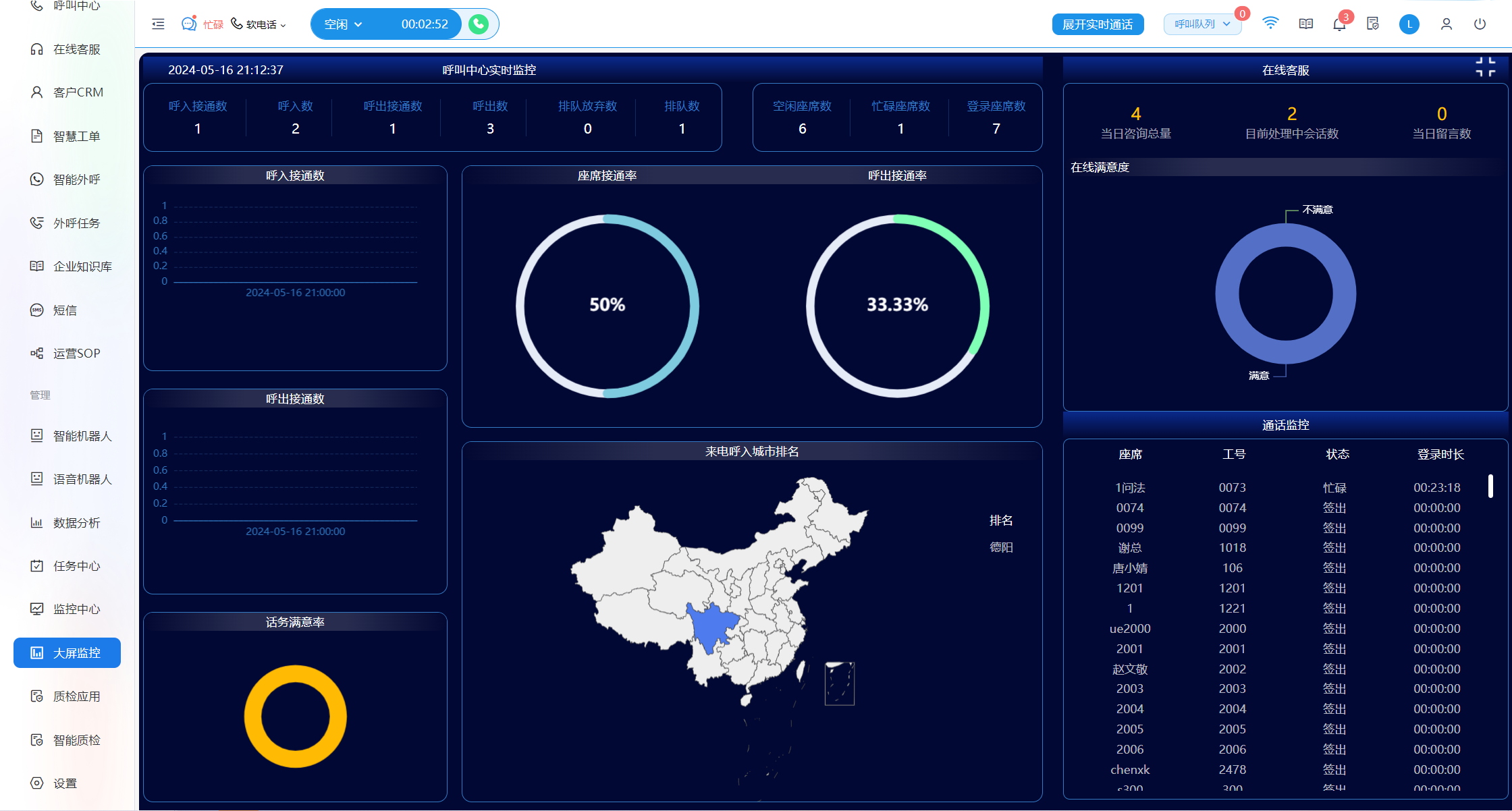Click the 大屏监控 icon
The height and width of the screenshot is (811, 1512).
tap(36, 653)
